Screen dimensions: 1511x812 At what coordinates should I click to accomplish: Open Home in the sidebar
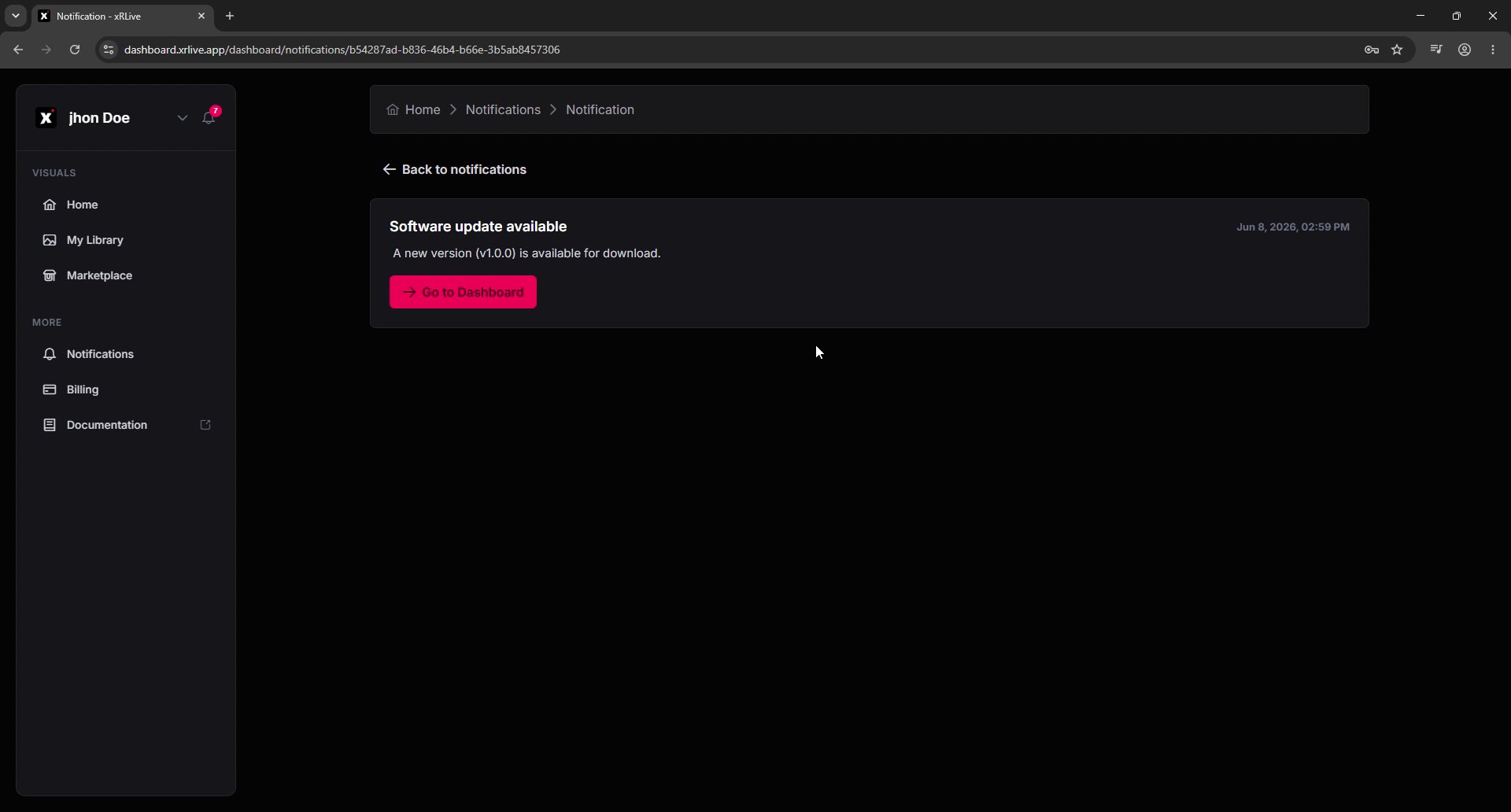[126, 205]
